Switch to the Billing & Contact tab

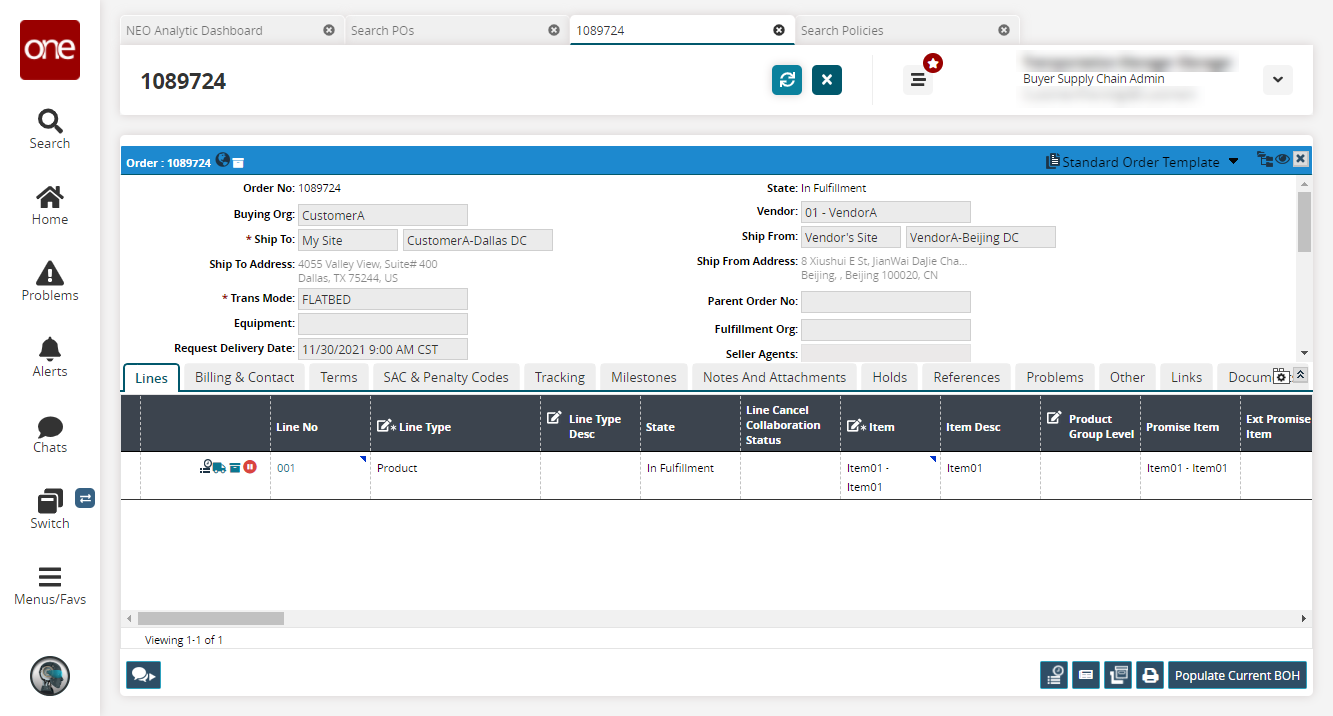[244, 377]
